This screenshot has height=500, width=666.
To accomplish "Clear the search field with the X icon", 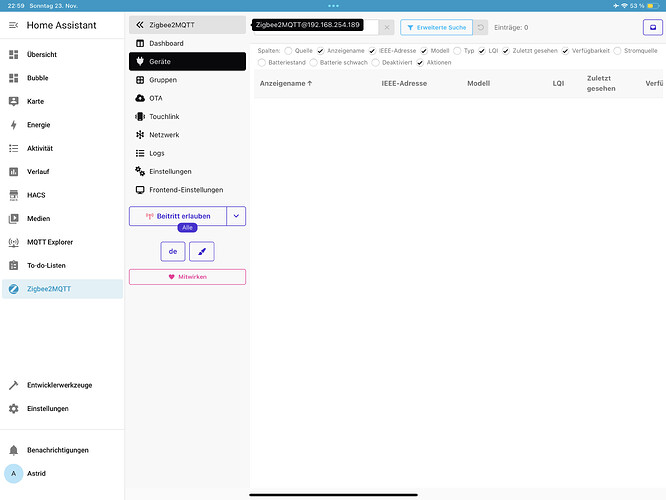I will click(x=387, y=28).
